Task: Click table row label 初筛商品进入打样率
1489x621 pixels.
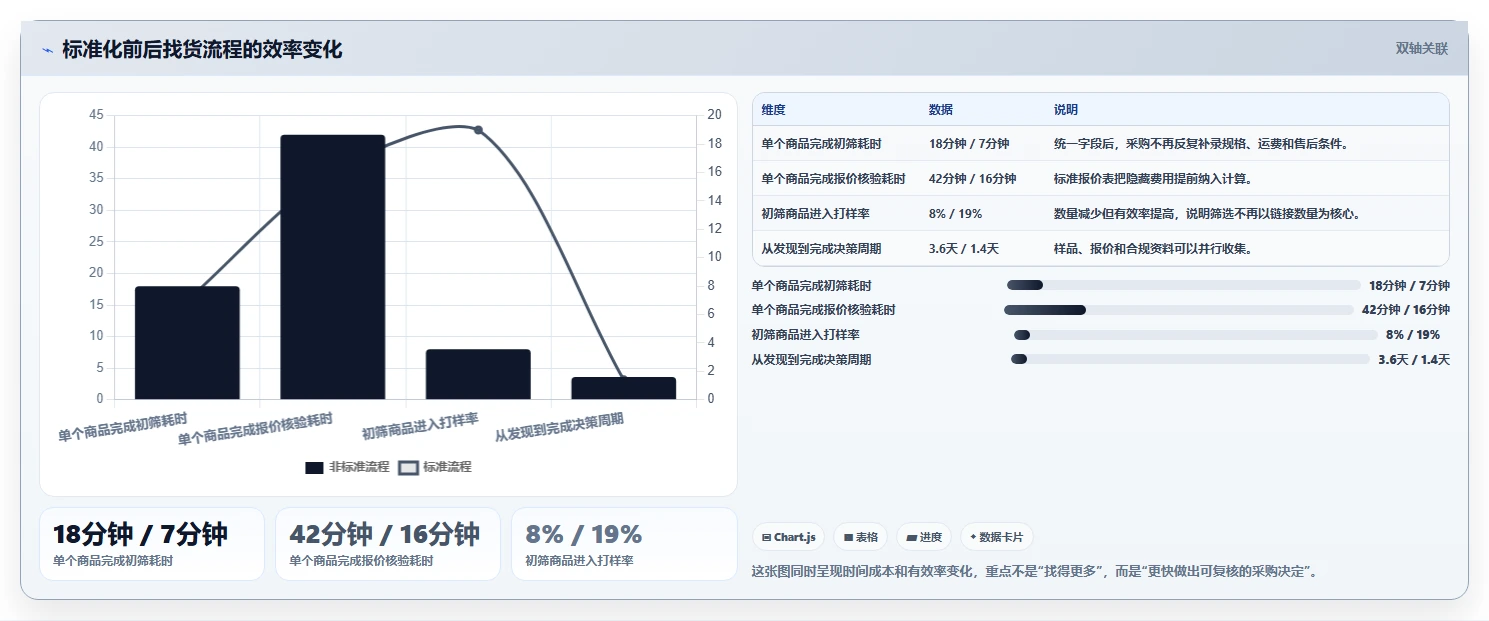Action: [815, 213]
